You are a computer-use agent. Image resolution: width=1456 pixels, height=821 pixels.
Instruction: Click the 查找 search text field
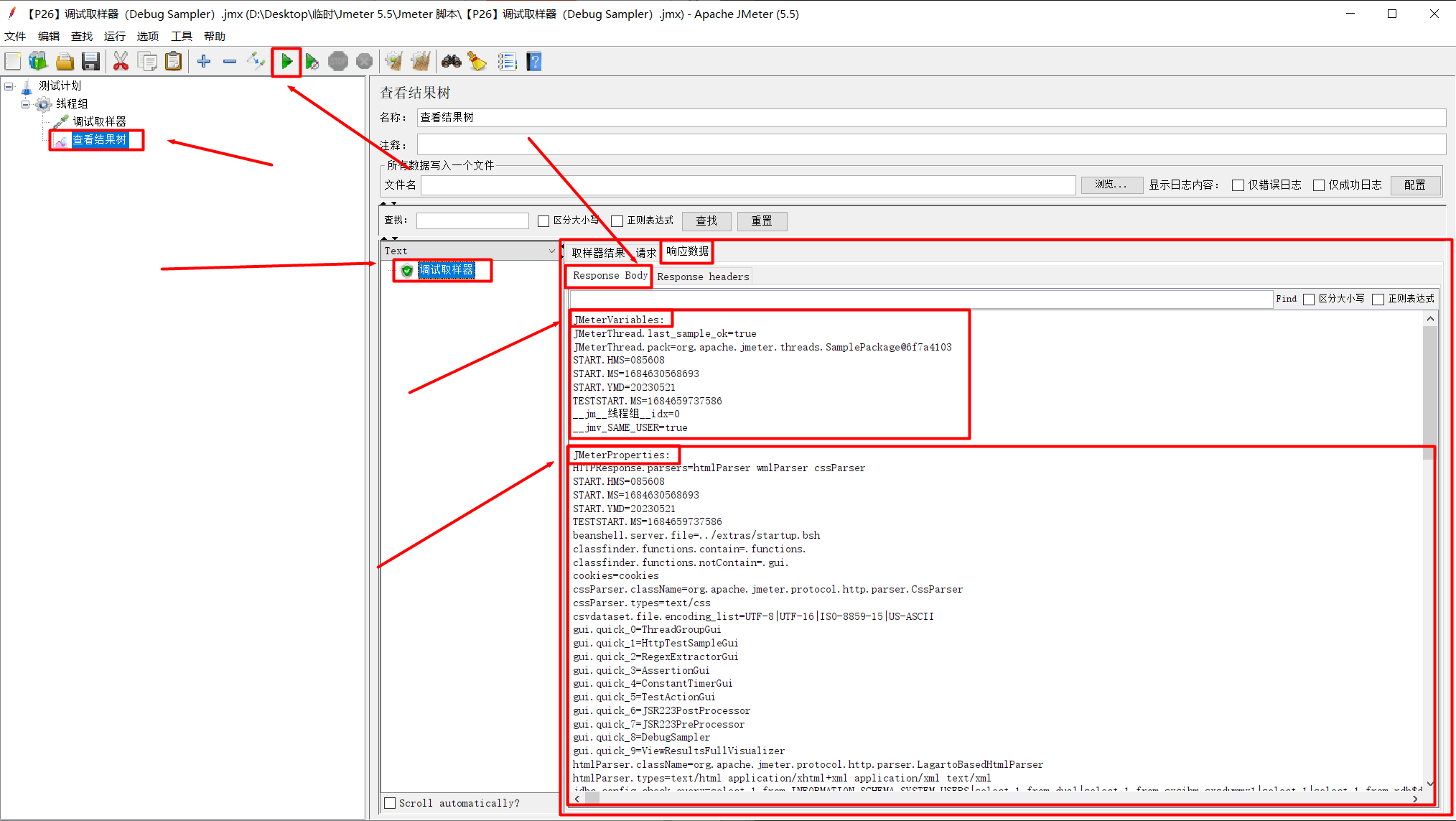pyautogui.click(x=472, y=221)
